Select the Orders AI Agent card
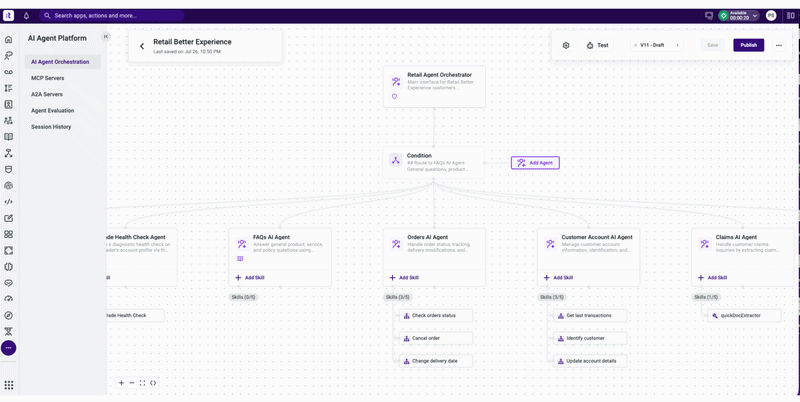 434,257
